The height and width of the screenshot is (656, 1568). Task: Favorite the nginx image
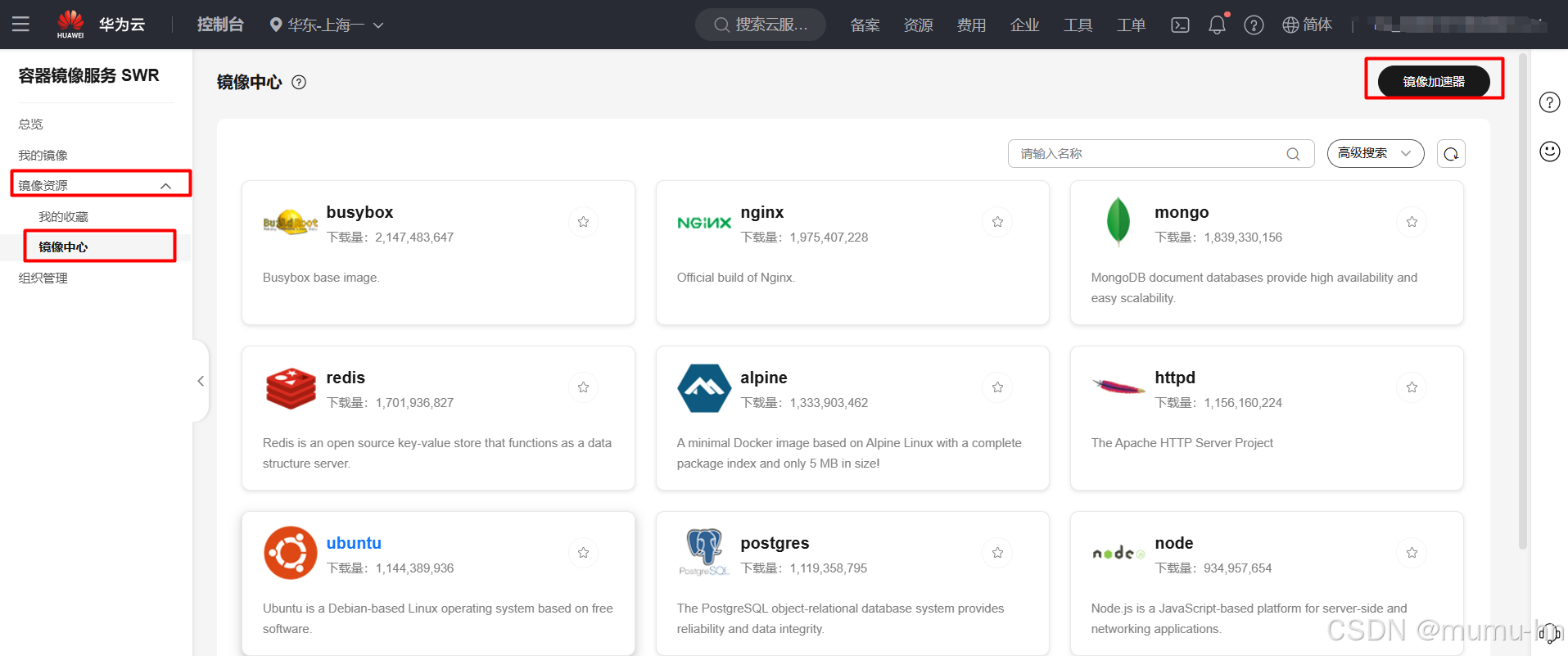pos(997,222)
